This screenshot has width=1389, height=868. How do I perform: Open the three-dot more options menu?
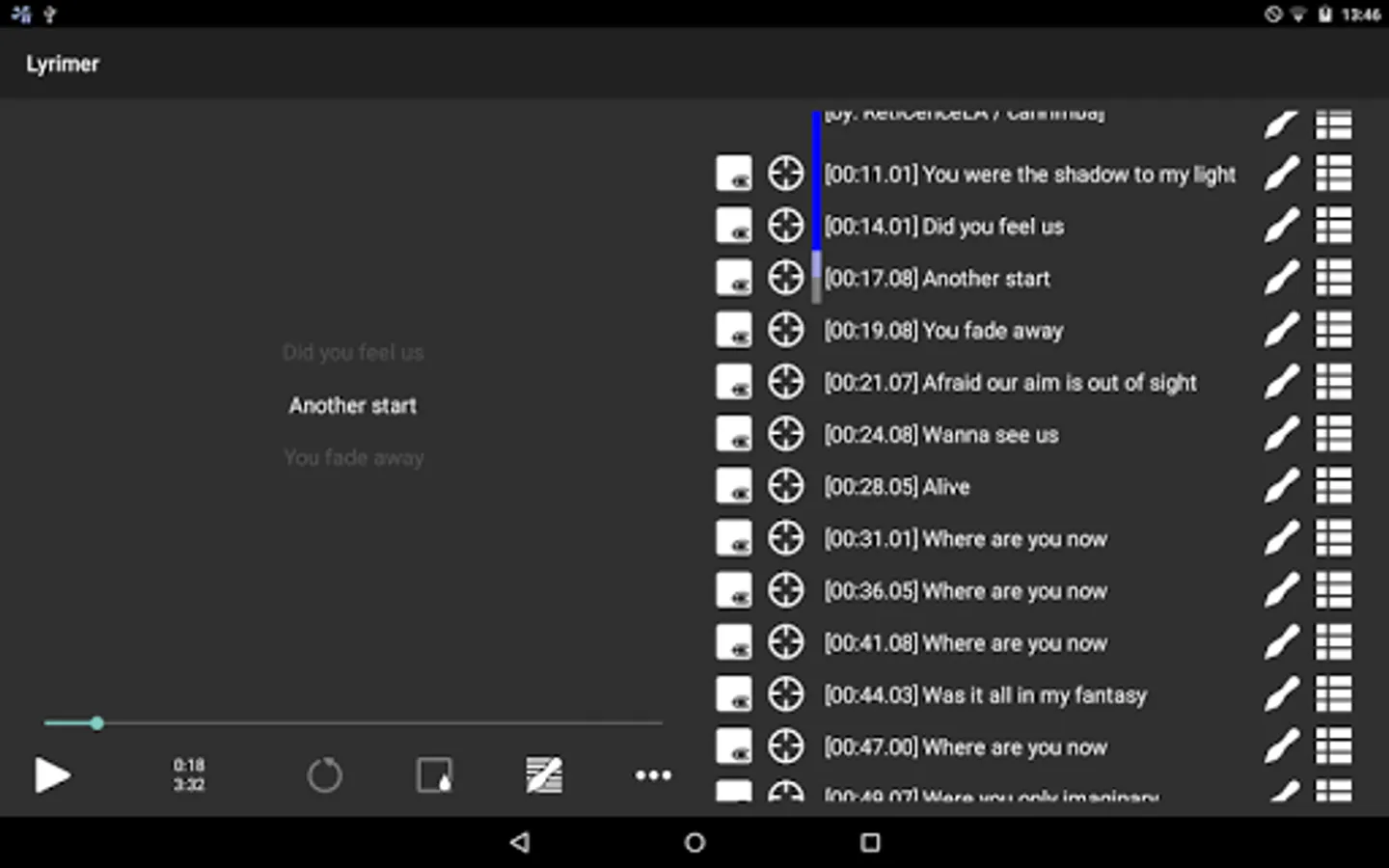[x=653, y=775]
